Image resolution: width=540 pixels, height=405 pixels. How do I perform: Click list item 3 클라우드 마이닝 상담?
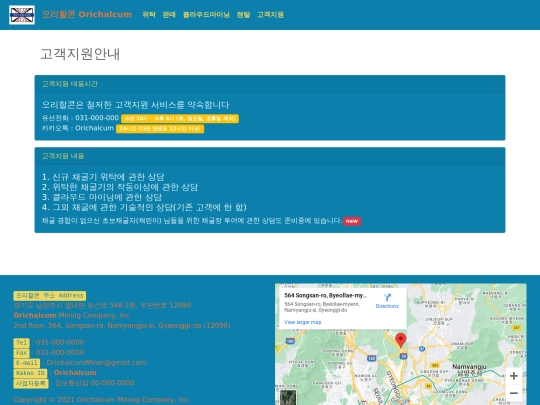(102, 197)
